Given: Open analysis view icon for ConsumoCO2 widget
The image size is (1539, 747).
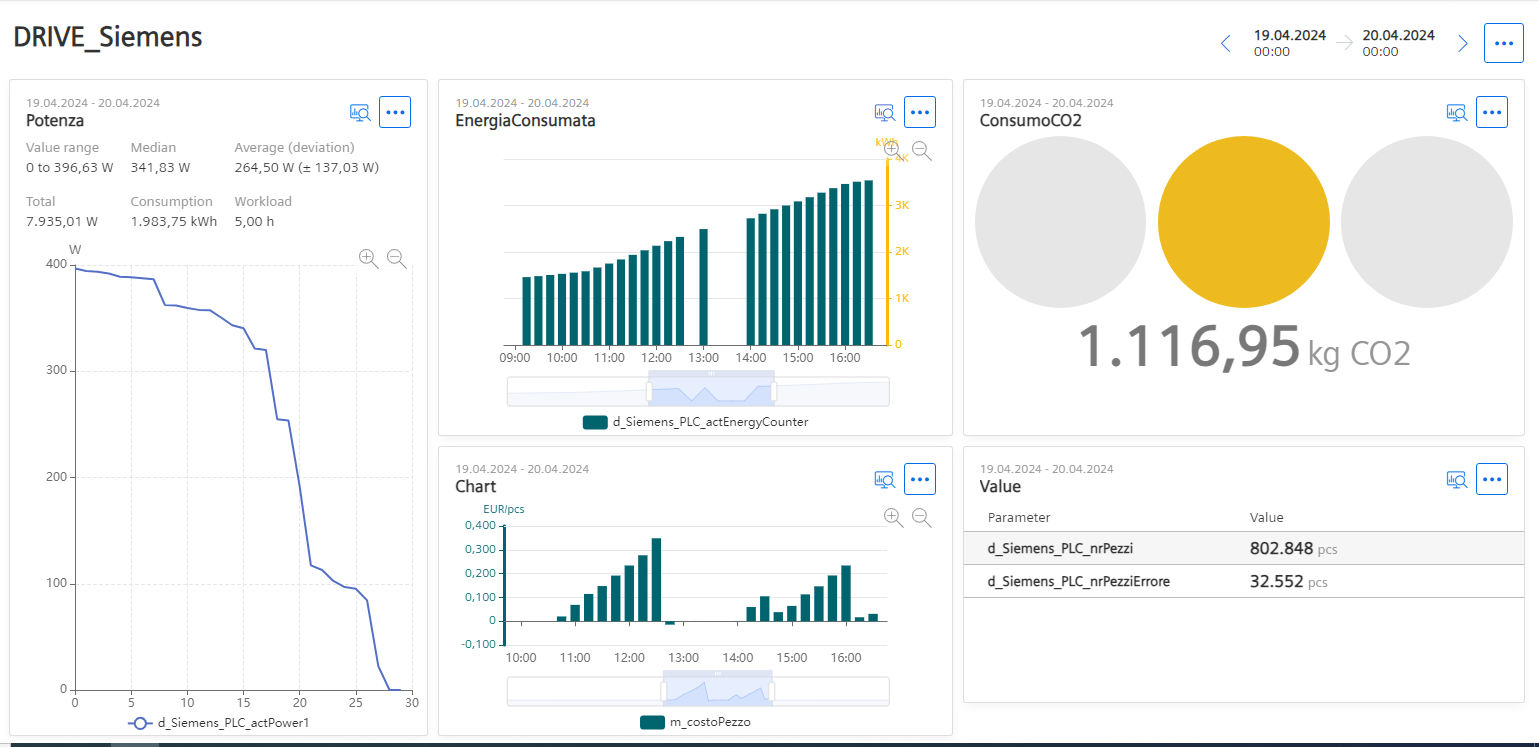Looking at the screenshot, I should 1456,113.
